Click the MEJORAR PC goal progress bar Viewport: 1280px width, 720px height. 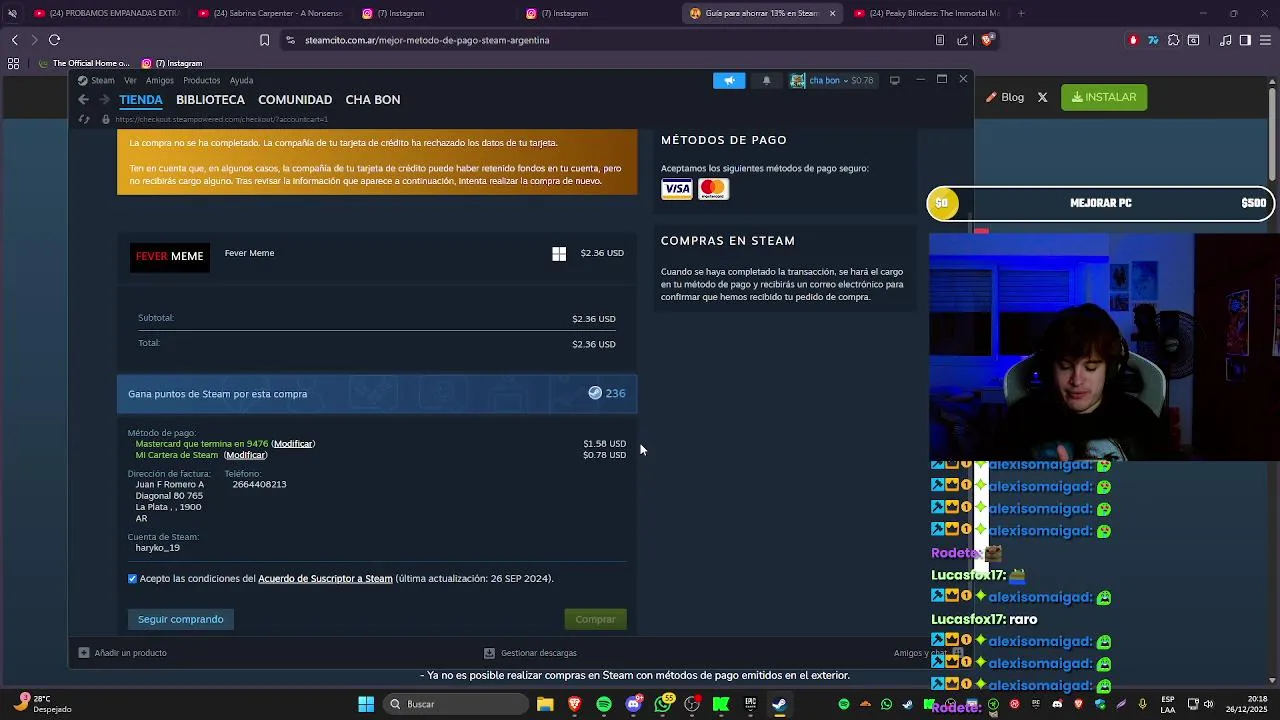(x=1101, y=203)
